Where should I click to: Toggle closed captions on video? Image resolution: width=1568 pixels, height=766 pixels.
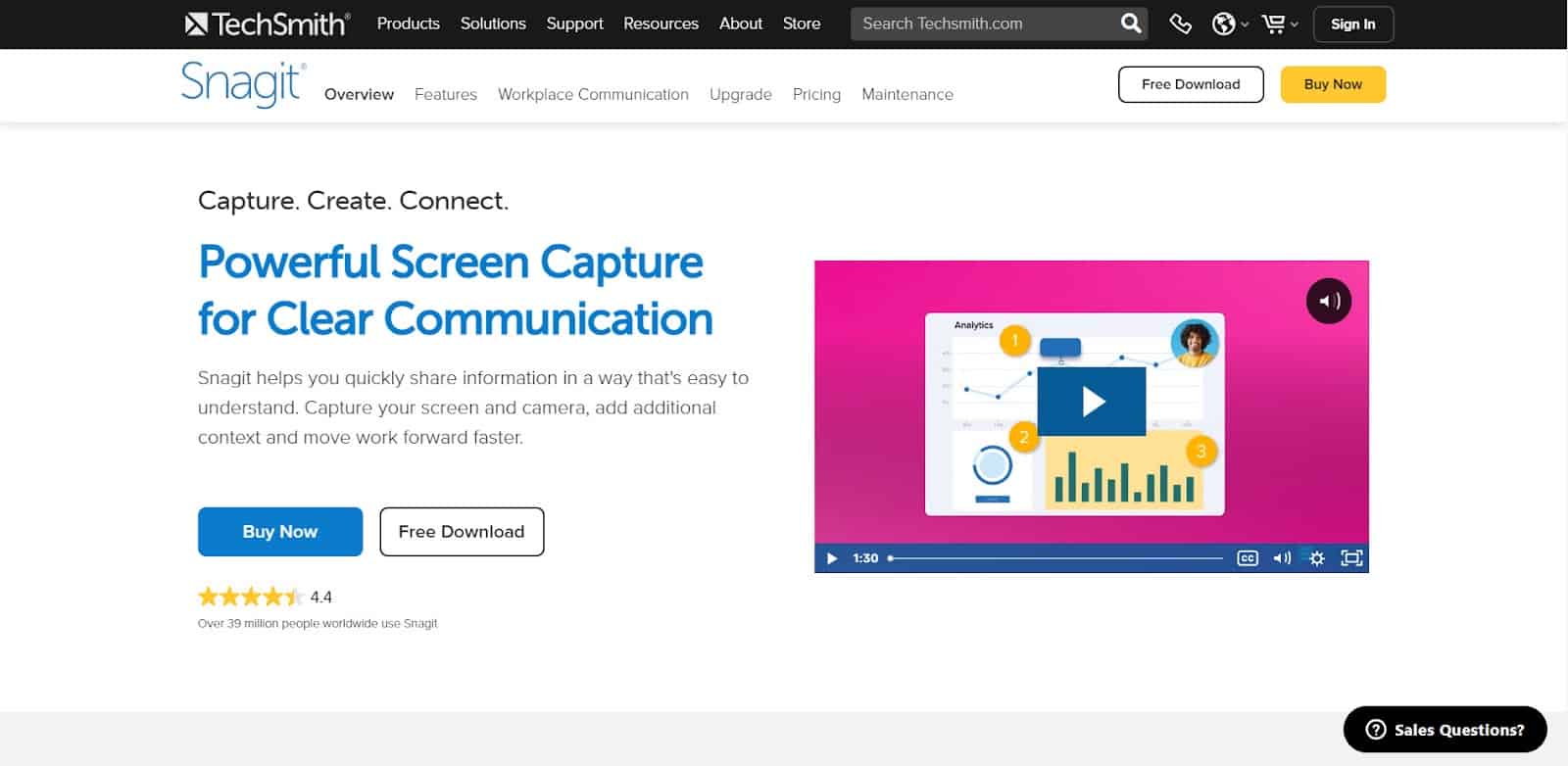[x=1247, y=558]
